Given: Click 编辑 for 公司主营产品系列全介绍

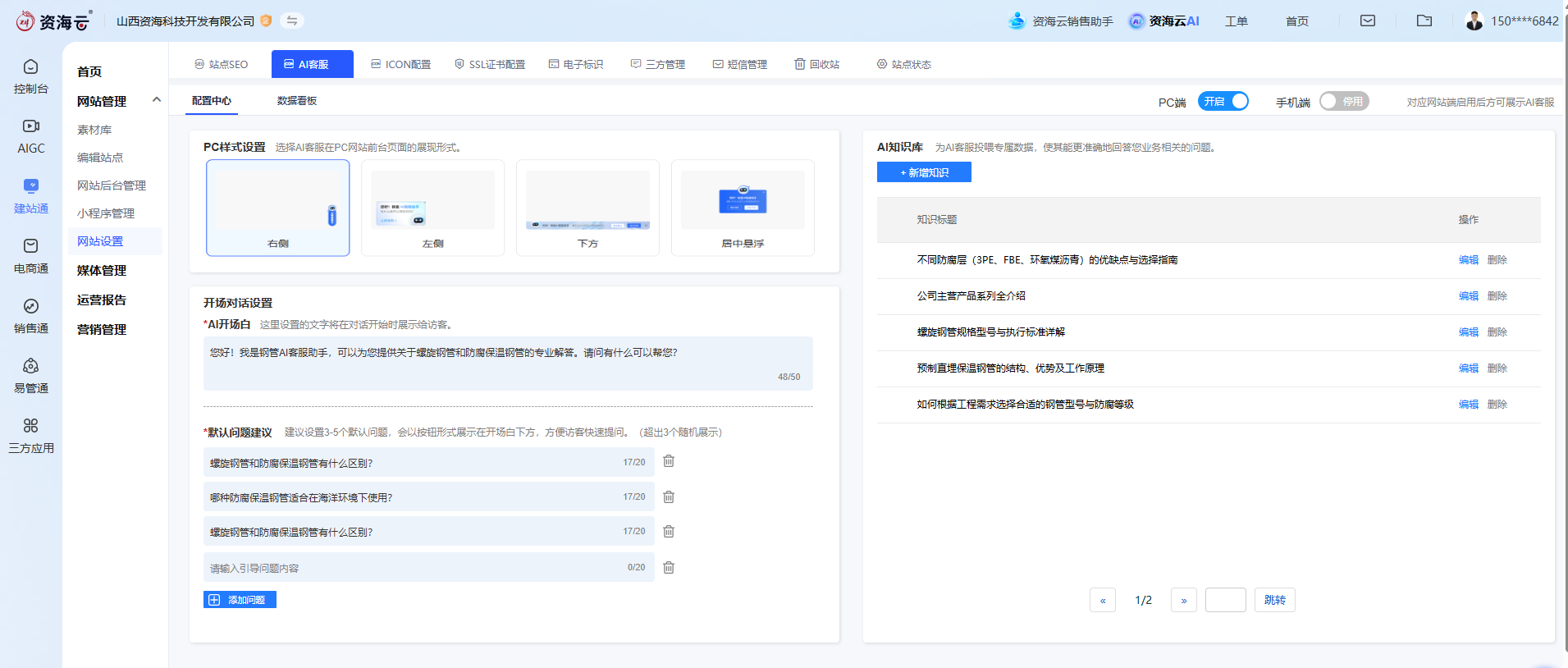Looking at the screenshot, I should pos(1468,296).
